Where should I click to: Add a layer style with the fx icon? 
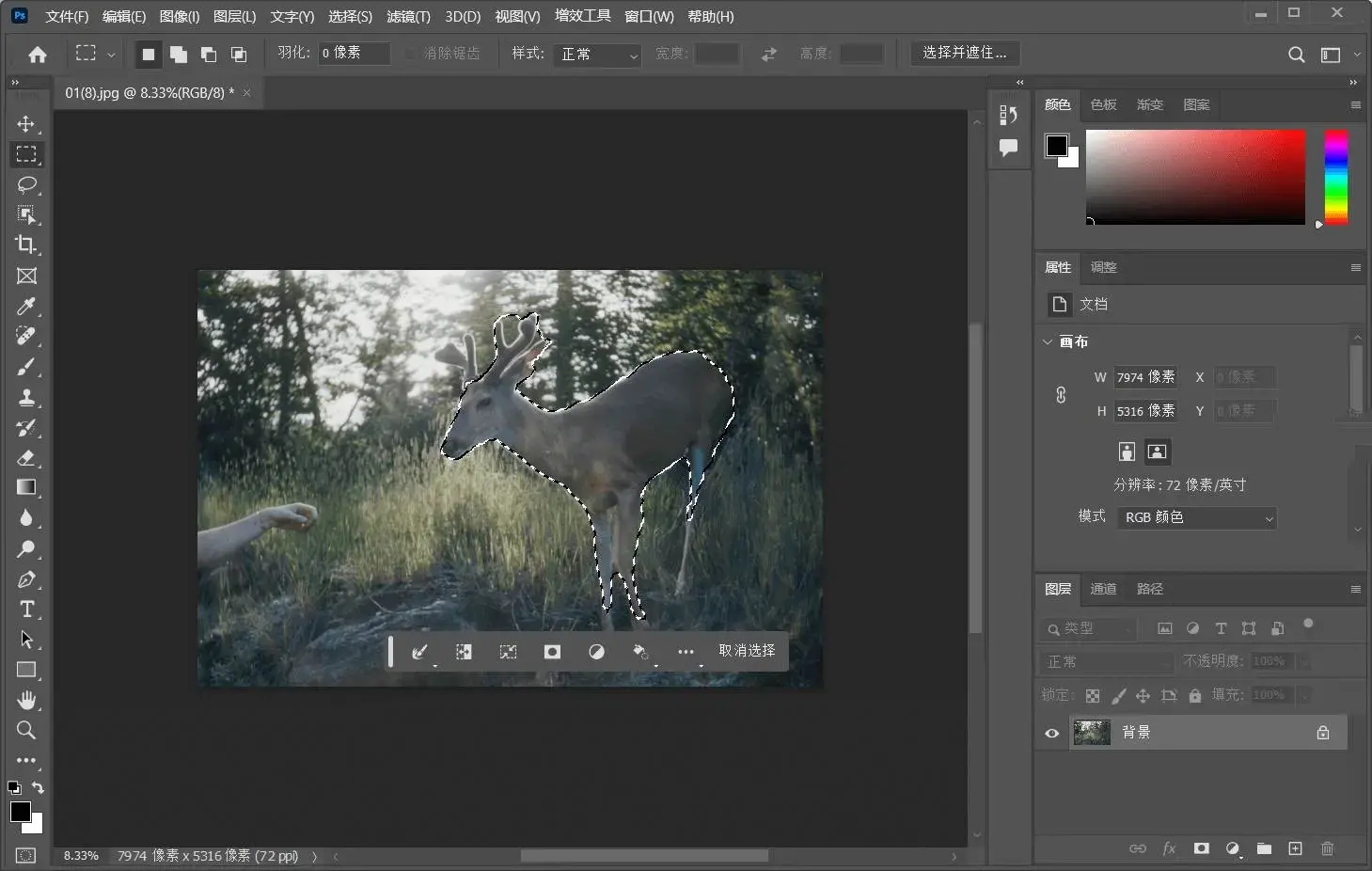1169,848
